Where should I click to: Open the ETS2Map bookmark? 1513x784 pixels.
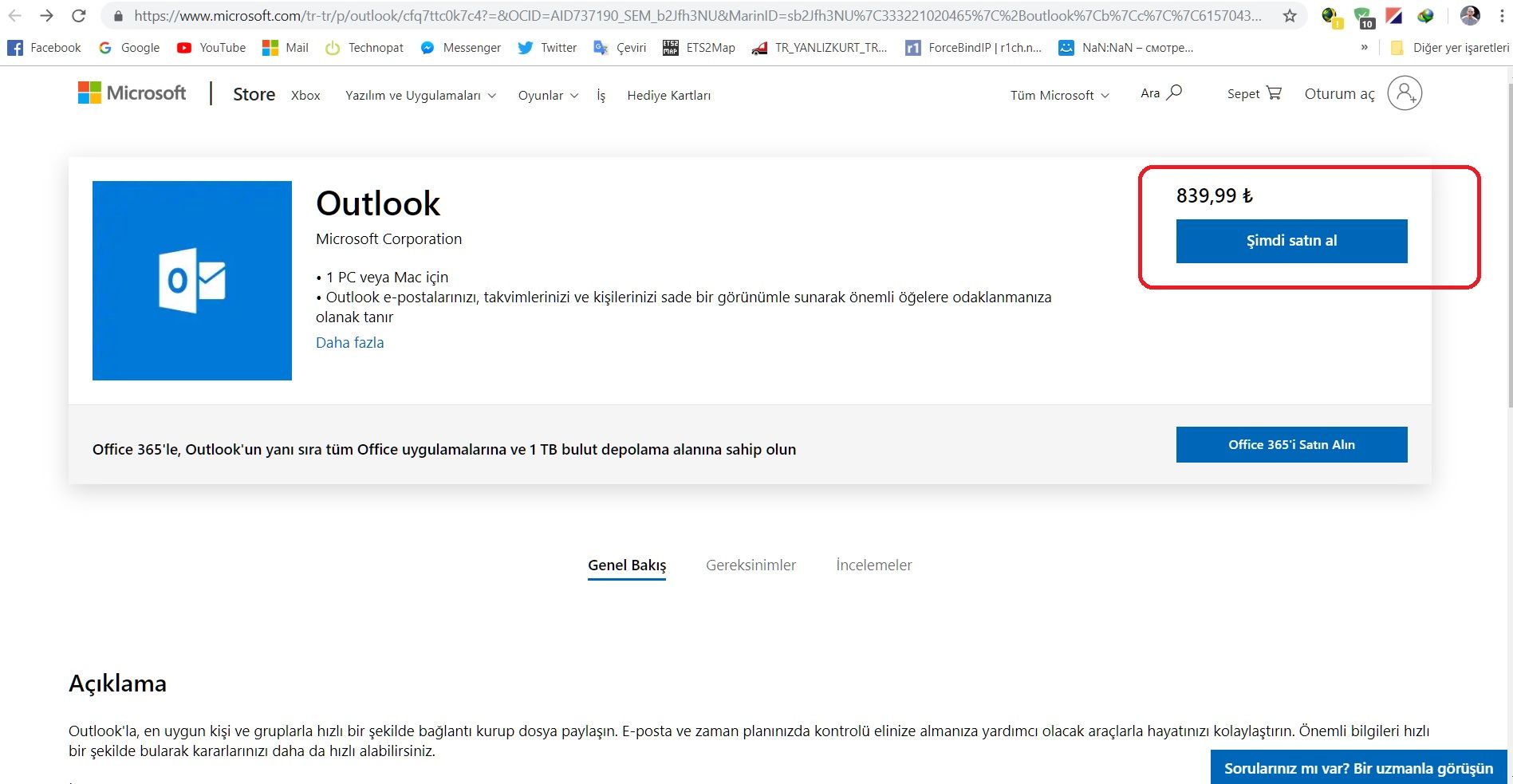tap(699, 48)
